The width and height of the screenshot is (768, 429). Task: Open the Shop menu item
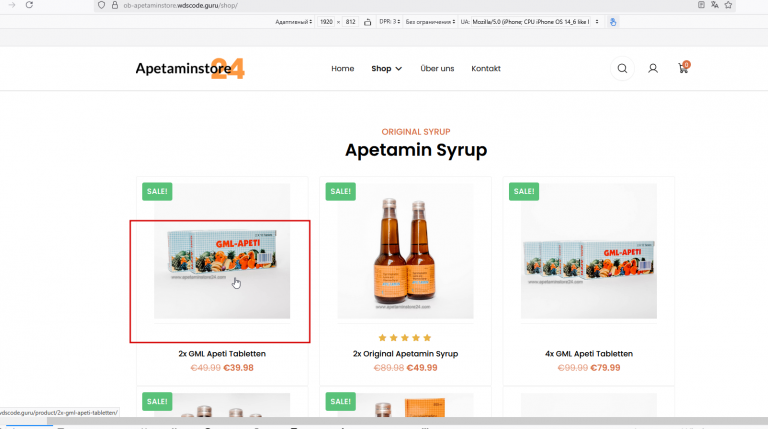click(x=381, y=69)
